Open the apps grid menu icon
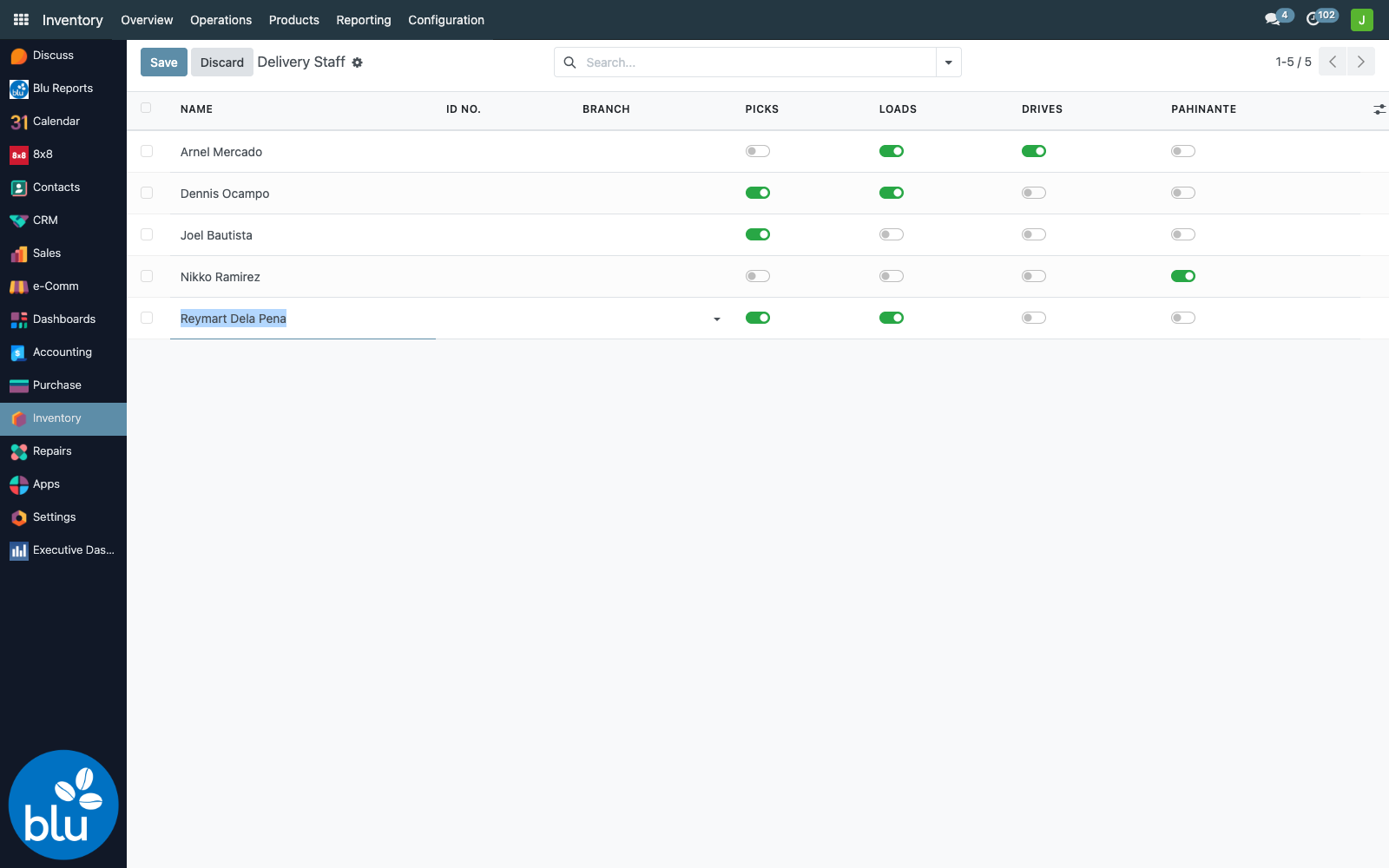Image resolution: width=1389 pixels, height=868 pixels. 21,19
